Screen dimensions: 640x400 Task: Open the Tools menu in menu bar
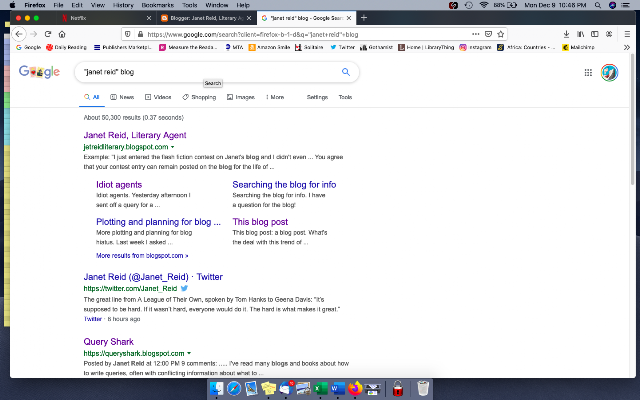click(189, 5)
